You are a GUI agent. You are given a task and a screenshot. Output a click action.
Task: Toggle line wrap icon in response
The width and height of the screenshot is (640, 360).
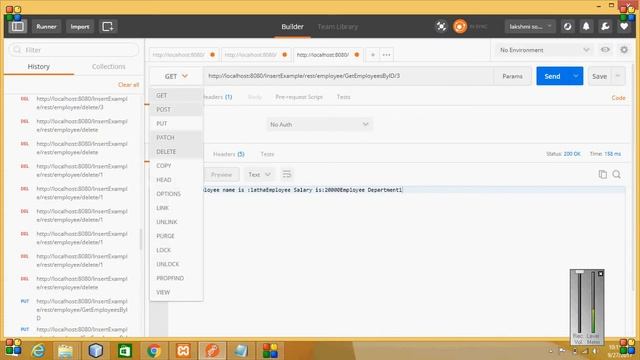[x=287, y=175]
